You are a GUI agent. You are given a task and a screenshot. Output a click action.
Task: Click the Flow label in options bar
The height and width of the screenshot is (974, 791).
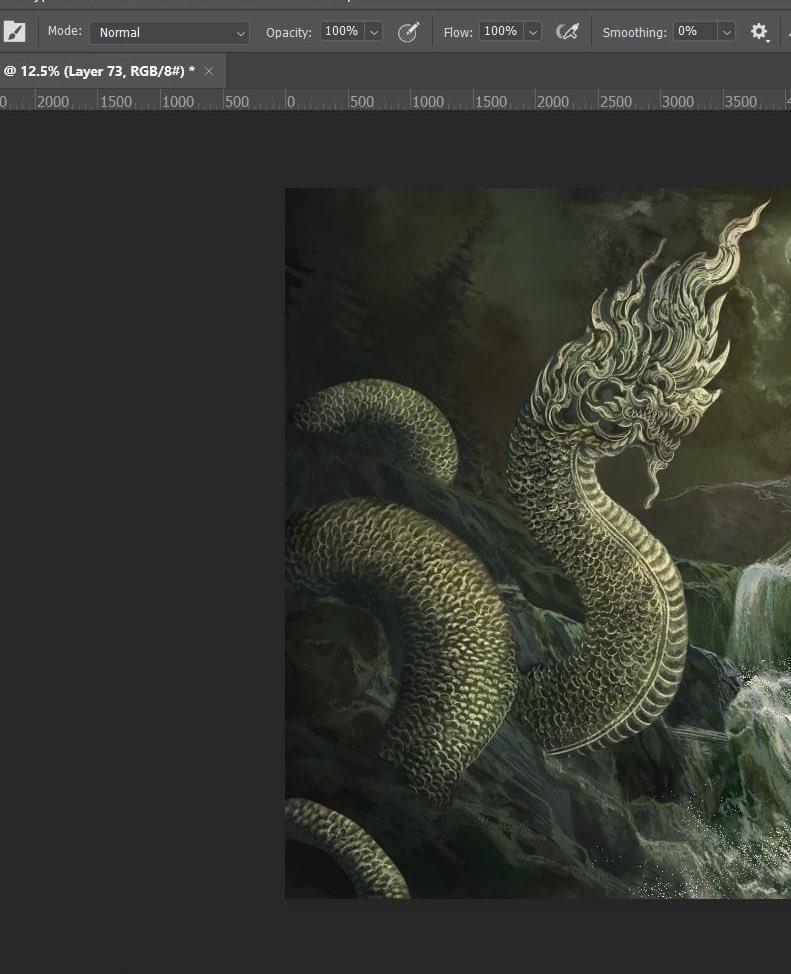pyautogui.click(x=458, y=32)
